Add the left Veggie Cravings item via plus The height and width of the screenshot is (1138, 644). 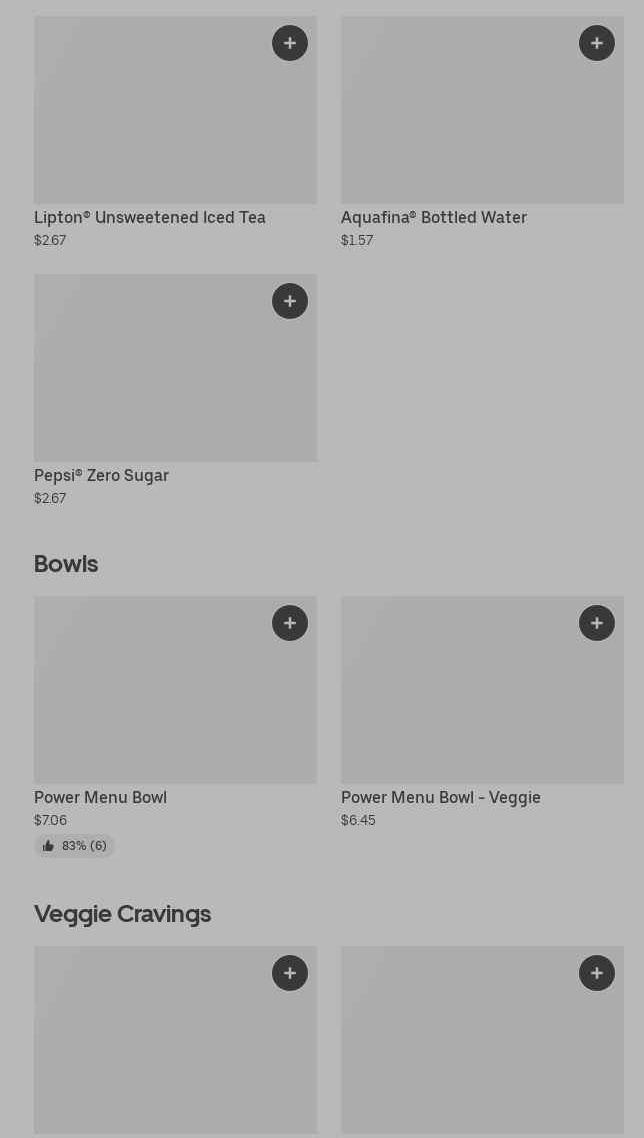(290, 973)
